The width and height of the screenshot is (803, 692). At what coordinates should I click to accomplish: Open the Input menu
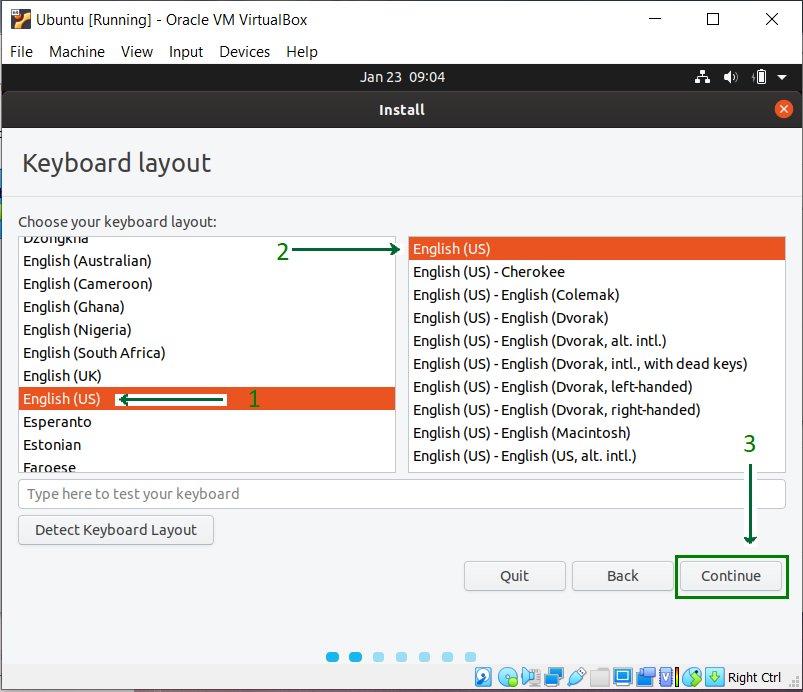pyautogui.click(x=186, y=52)
